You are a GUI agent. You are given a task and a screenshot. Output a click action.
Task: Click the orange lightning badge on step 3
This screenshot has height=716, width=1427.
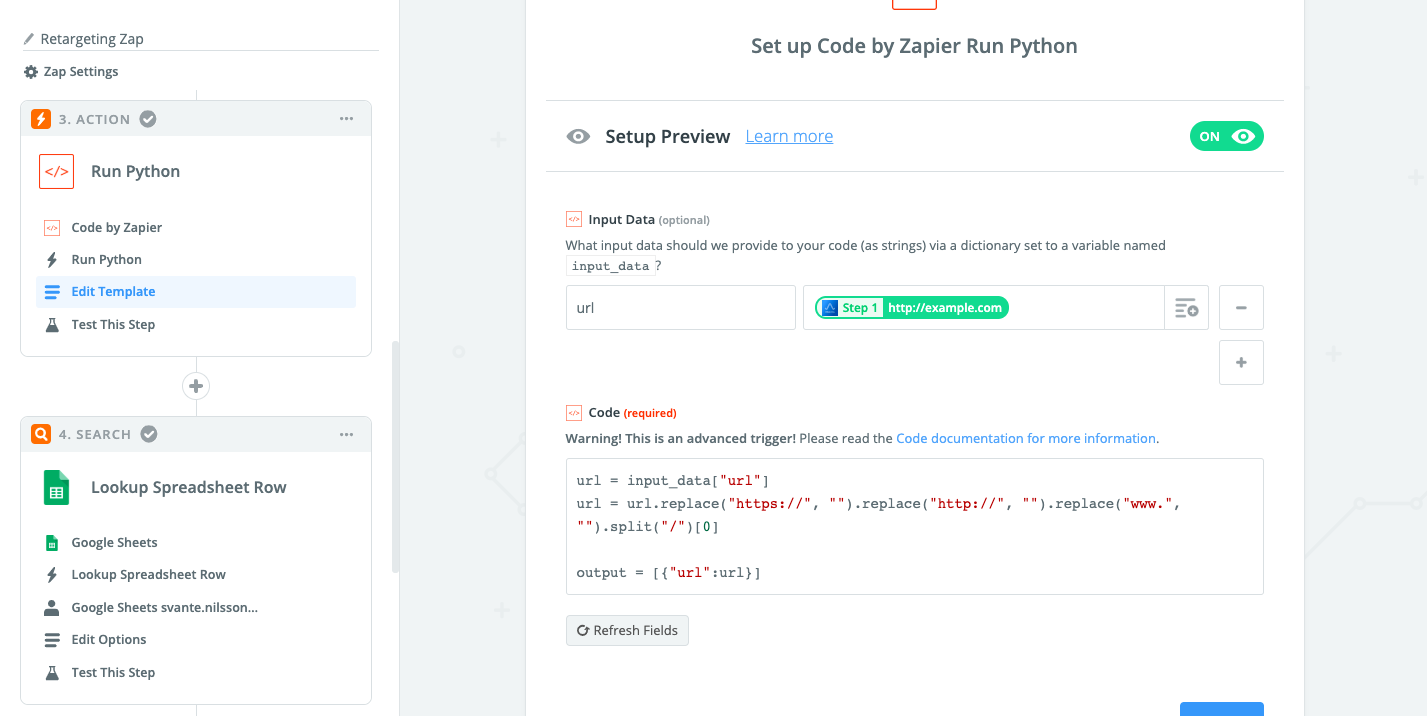pos(41,119)
